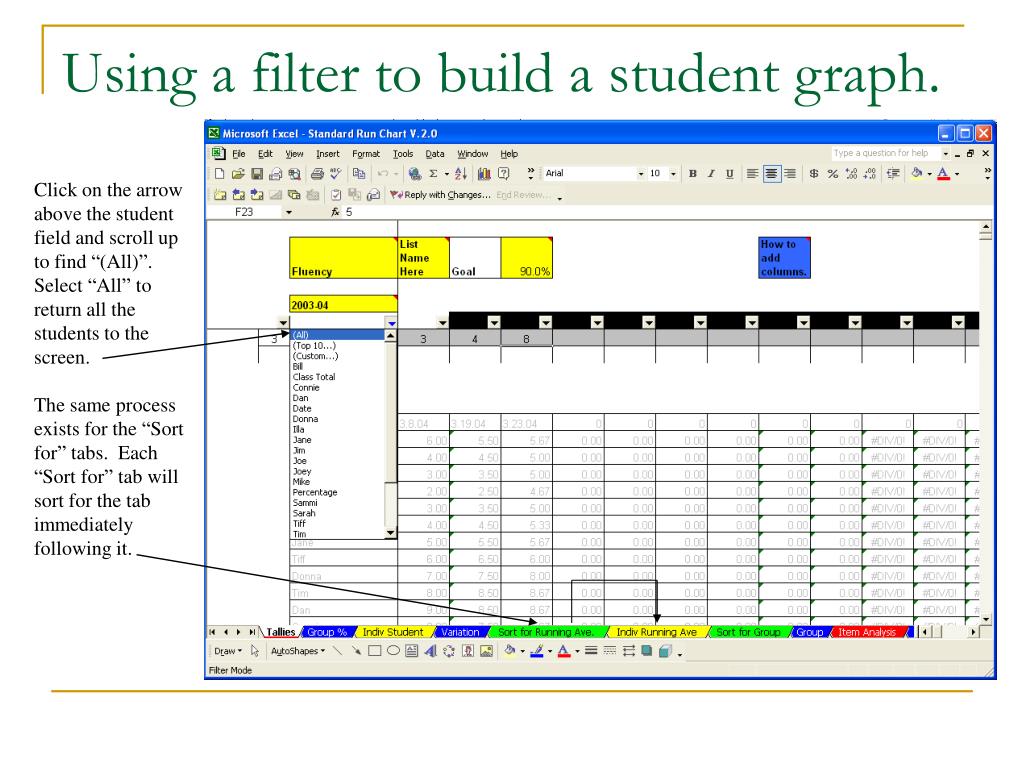Click the Increase Decimal icon

pyautogui.click(x=851, y=174)
